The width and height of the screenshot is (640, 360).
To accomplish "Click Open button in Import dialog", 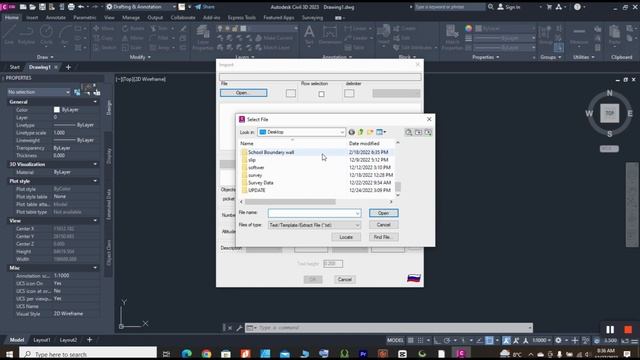I will click(244, 93).
